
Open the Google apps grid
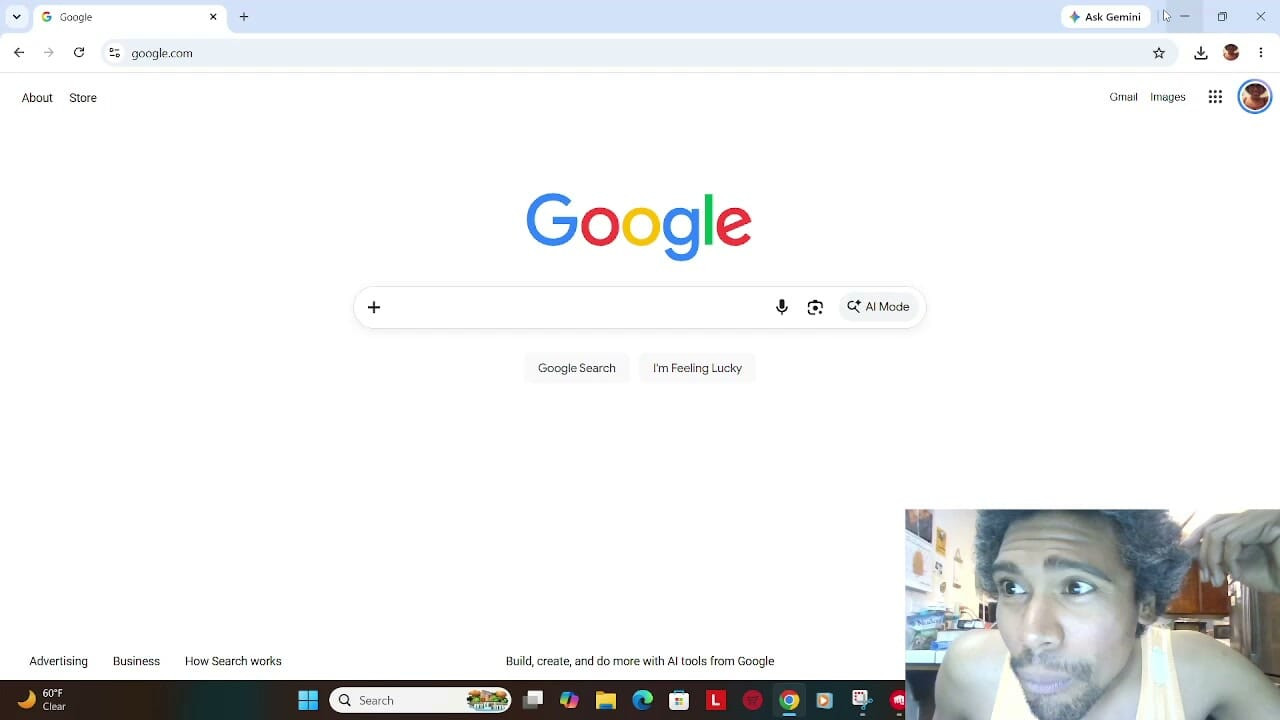1215,97
